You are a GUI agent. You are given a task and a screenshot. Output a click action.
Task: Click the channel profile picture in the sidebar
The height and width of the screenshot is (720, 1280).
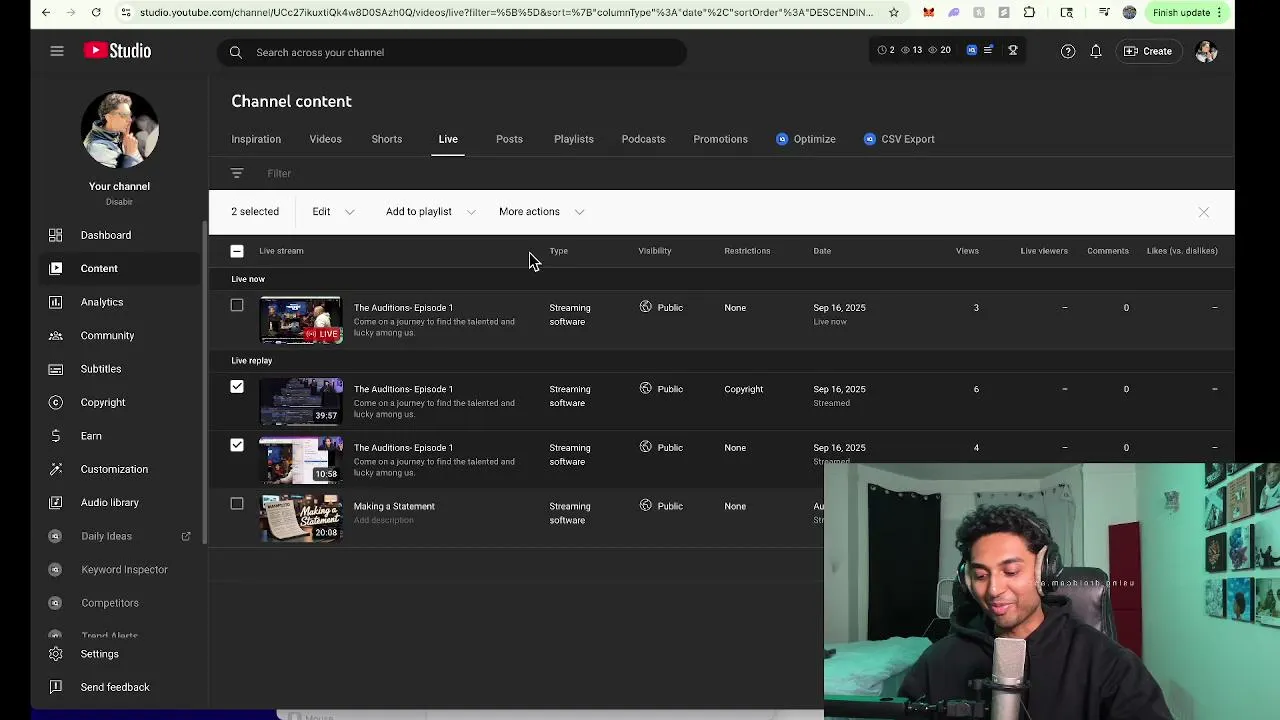119,129
